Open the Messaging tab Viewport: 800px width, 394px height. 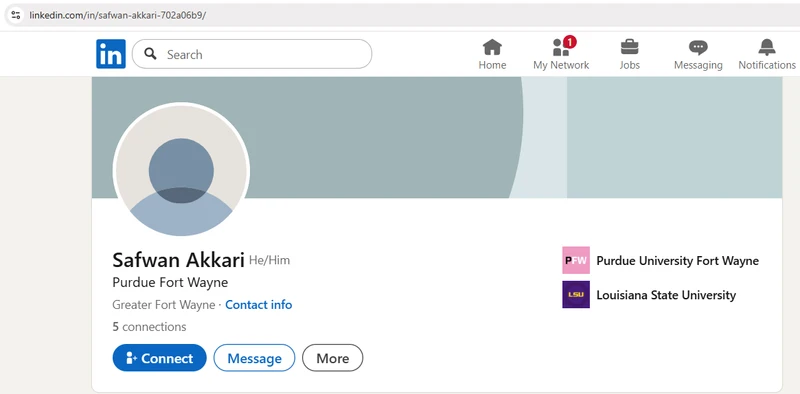(698, 55)
